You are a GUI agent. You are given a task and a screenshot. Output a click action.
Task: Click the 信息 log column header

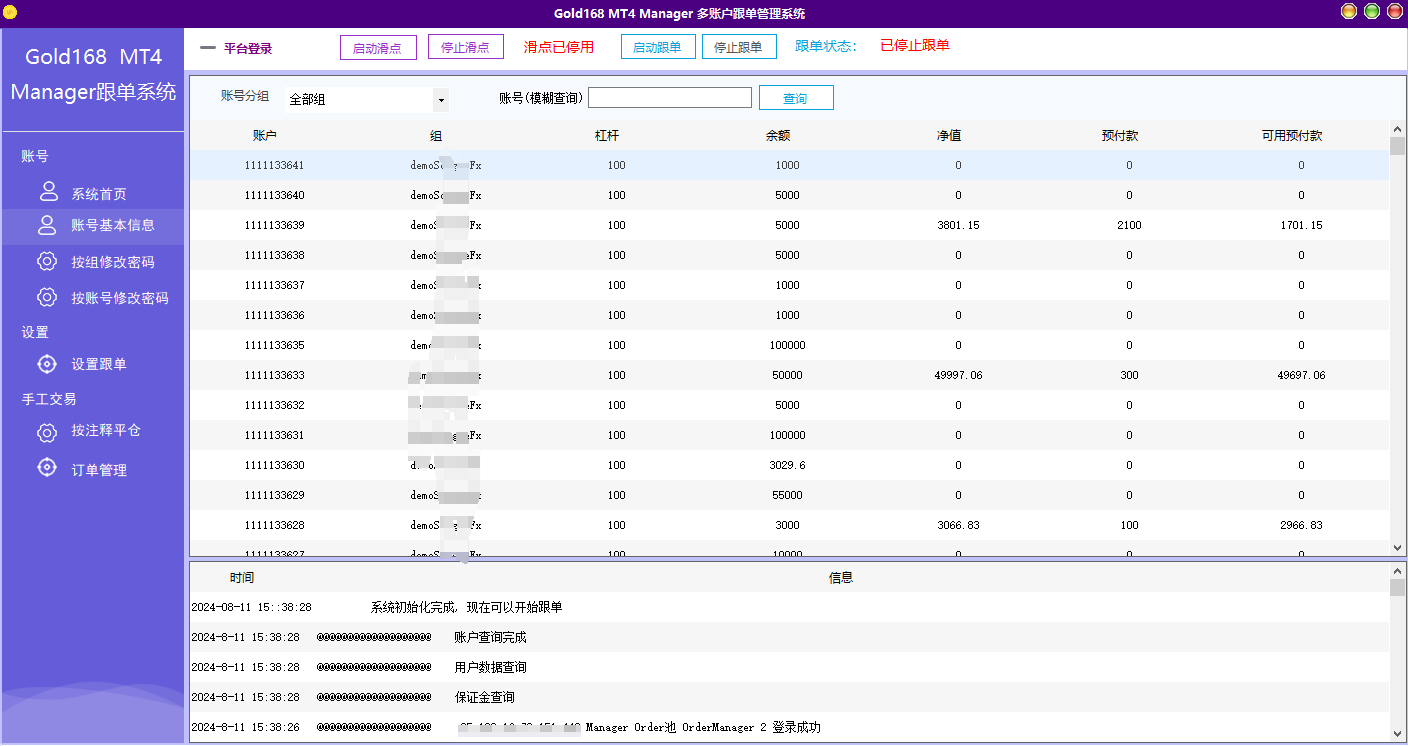(x=841, y=578)
